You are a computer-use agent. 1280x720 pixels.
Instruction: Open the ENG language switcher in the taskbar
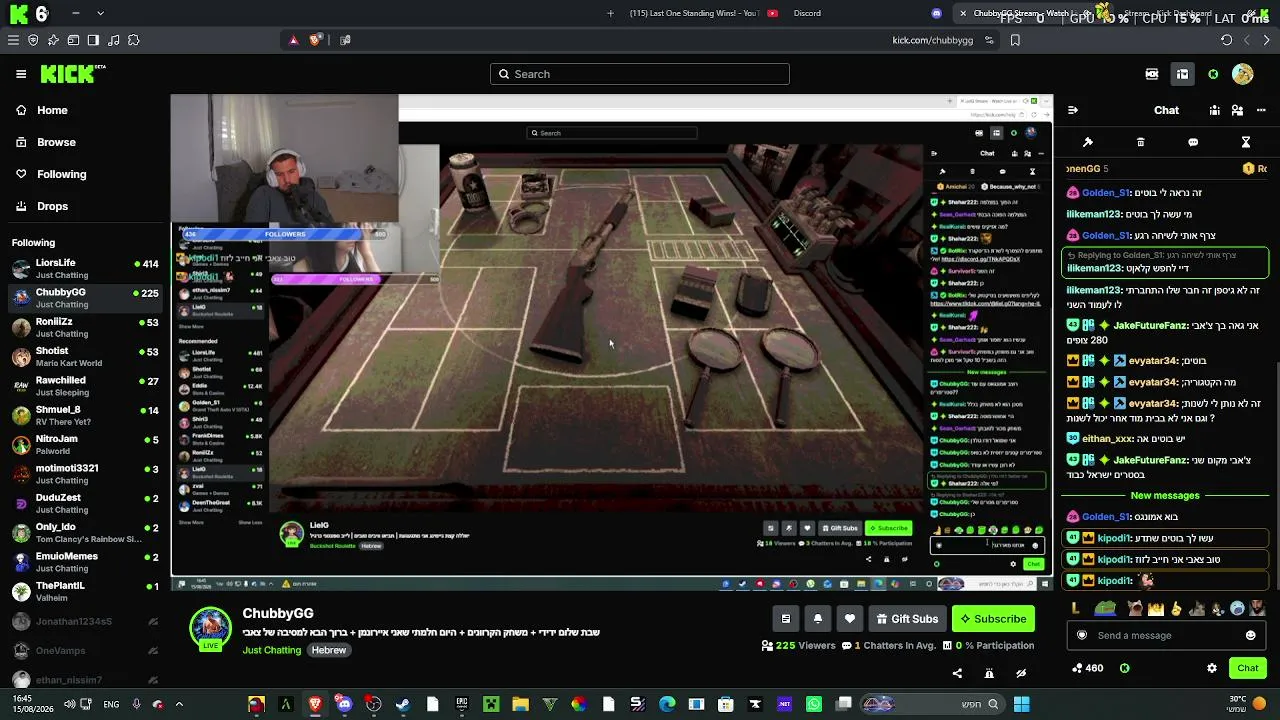click(x=111, y=704)
